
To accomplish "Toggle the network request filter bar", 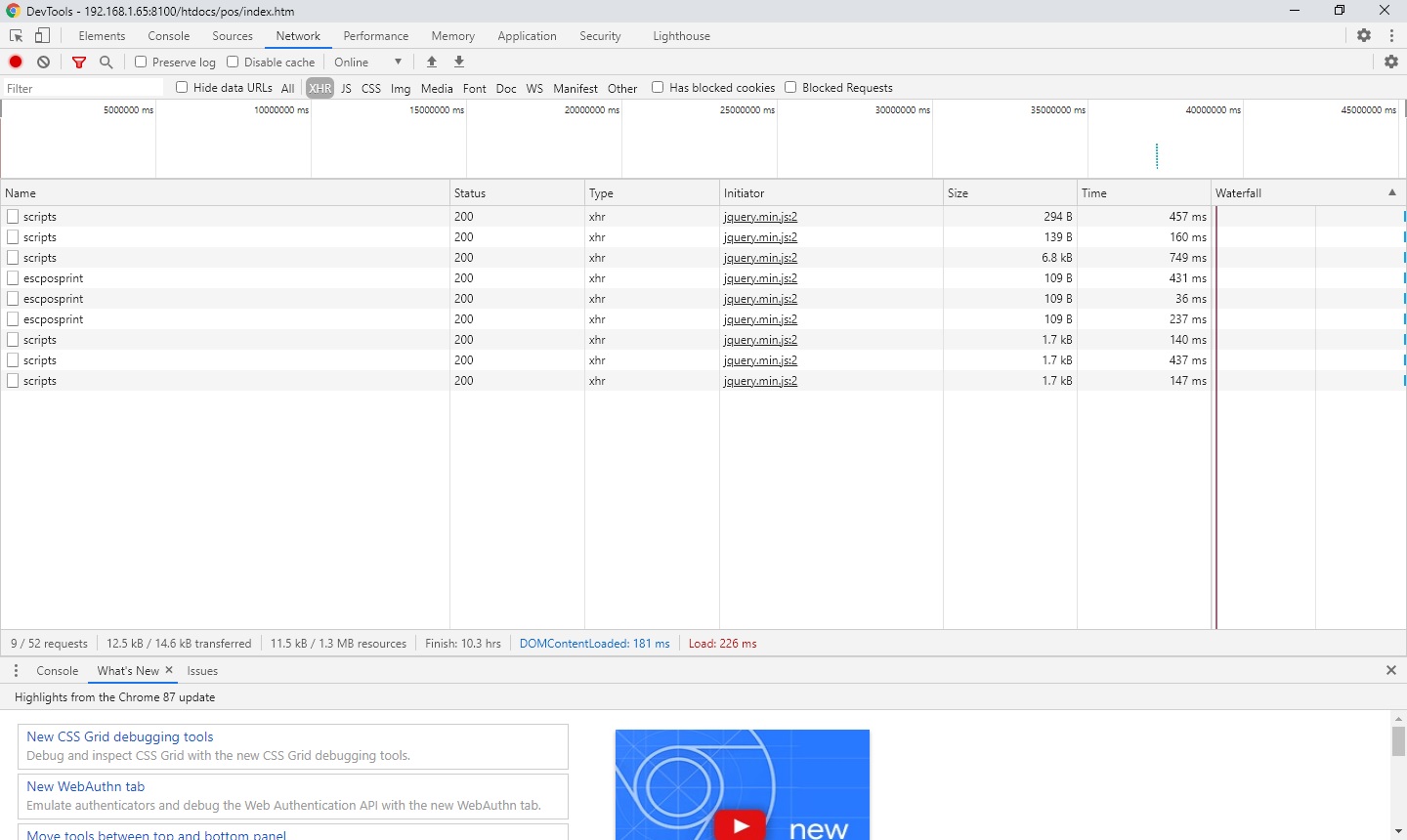I will pyautogui.click(x=79, y=62).
